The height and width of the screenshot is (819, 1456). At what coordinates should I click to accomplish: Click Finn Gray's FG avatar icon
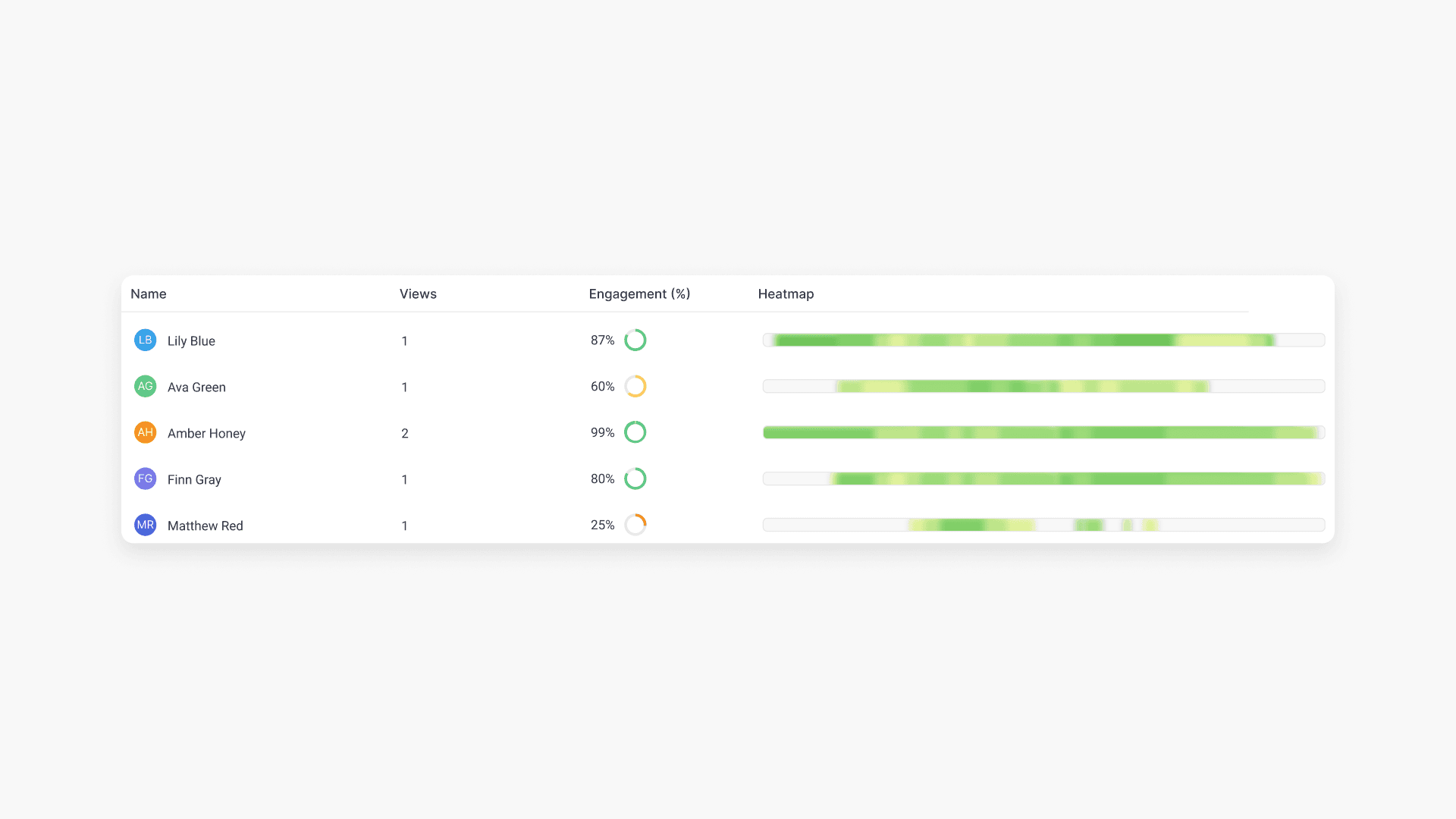pos(145,479)
